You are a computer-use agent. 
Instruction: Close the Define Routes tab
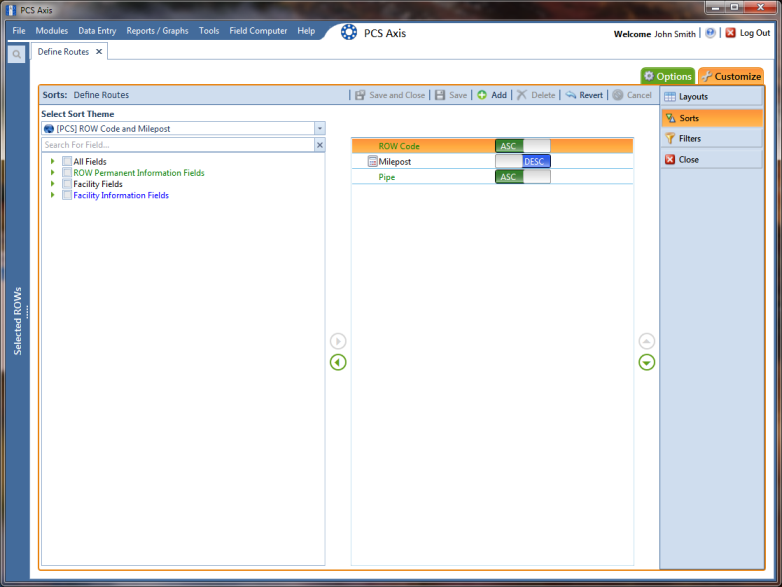click(x=99, y=52)
